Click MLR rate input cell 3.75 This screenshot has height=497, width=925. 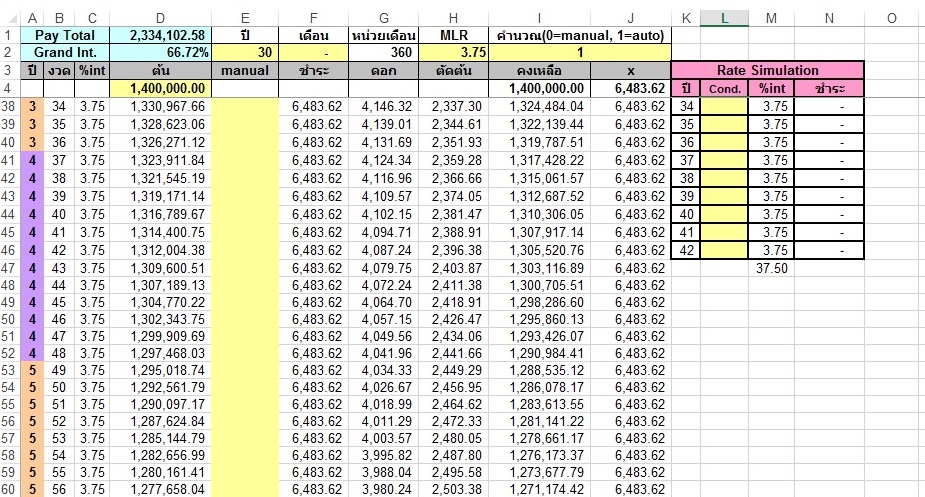click(x=454, y=53)
